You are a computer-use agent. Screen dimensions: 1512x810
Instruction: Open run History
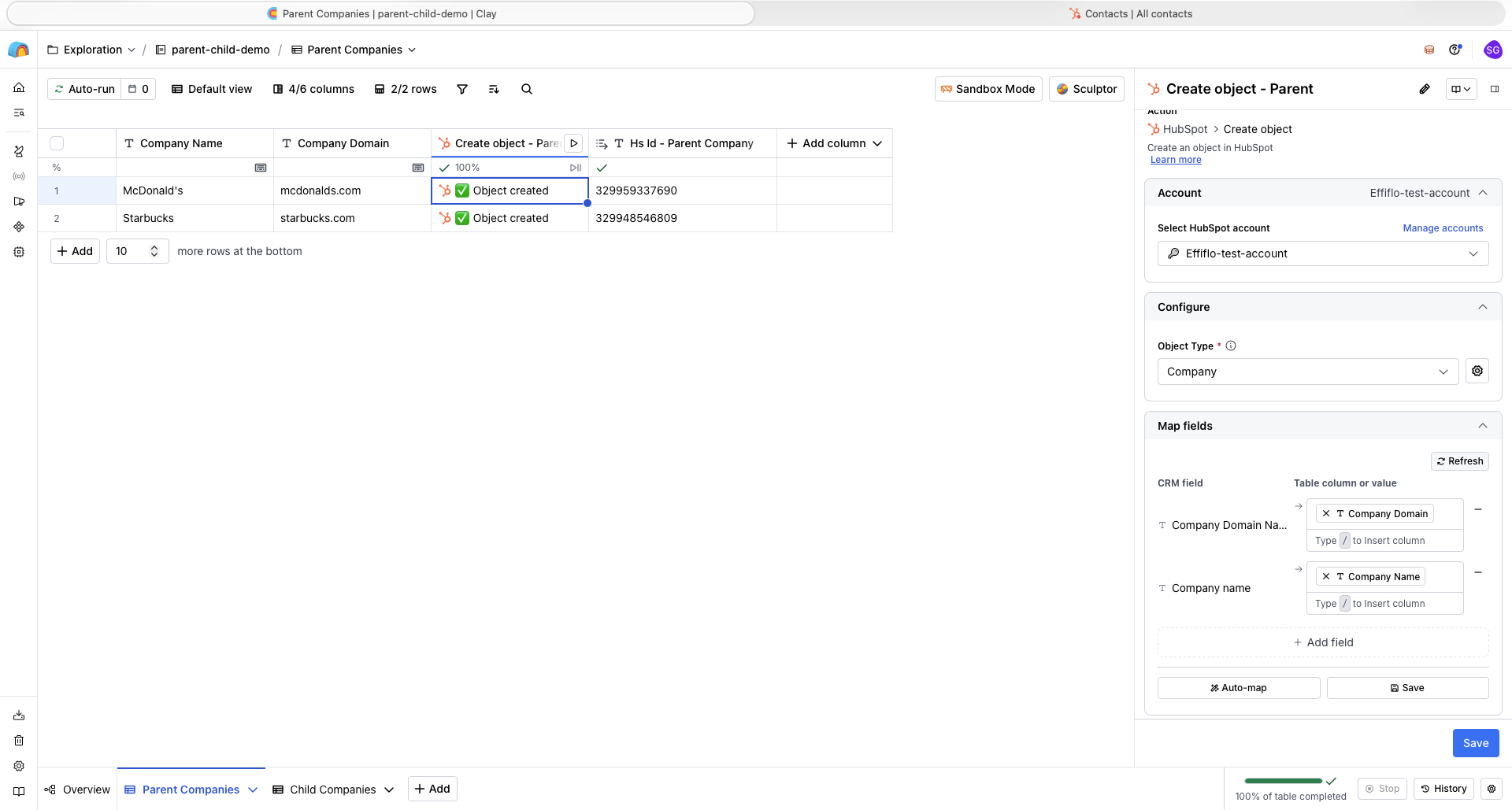(1443, 789)
